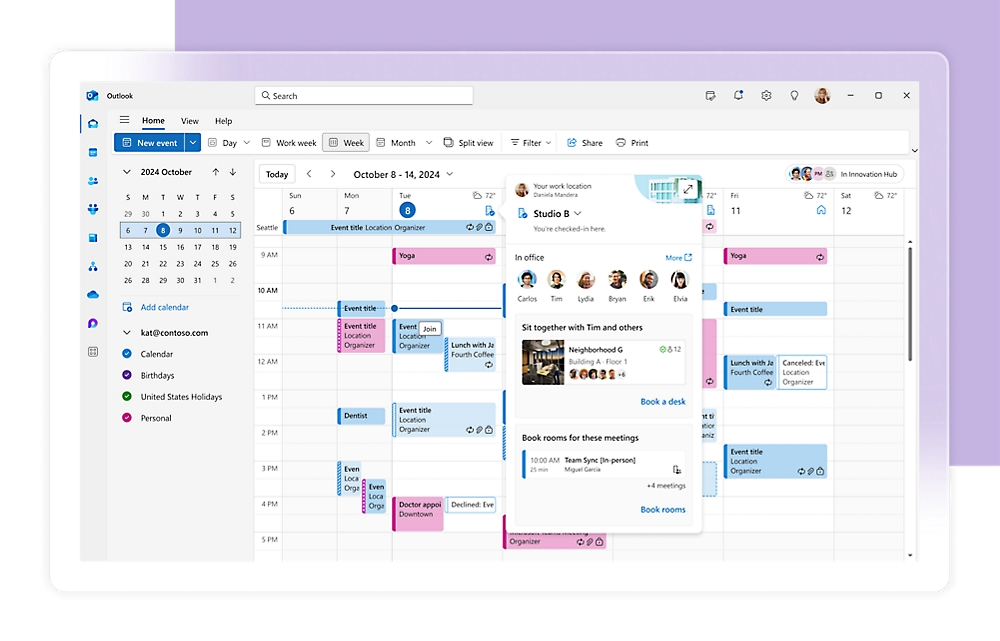Viewport: 1000px width, 641px height.
Task: Open the Dentist event on Monday
Action: [361, 416]
